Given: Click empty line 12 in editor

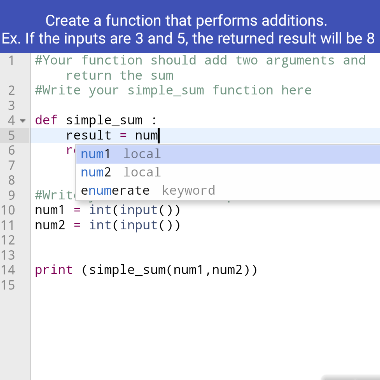Looking at the screenshot, I should (205, 240).
